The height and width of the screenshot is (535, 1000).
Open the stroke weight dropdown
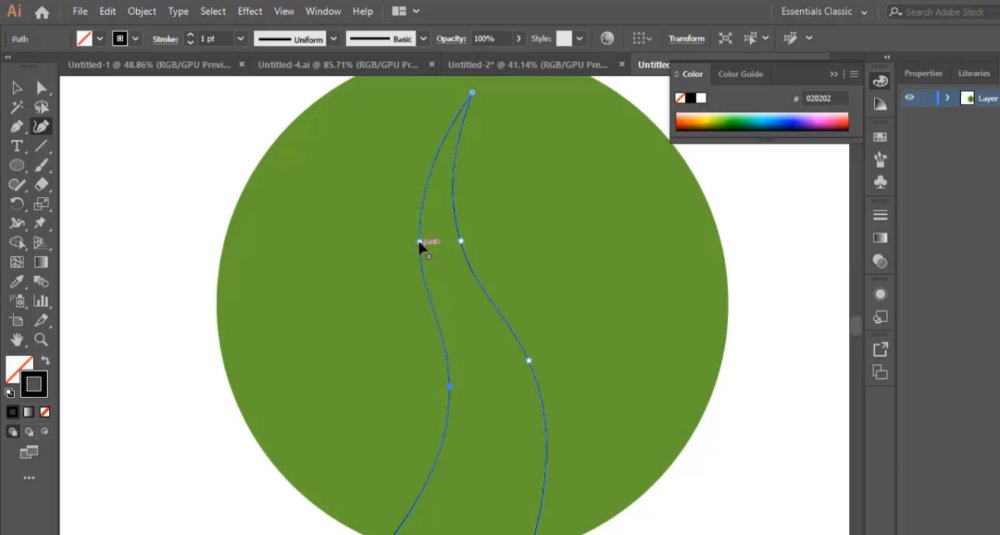(240, 39)
